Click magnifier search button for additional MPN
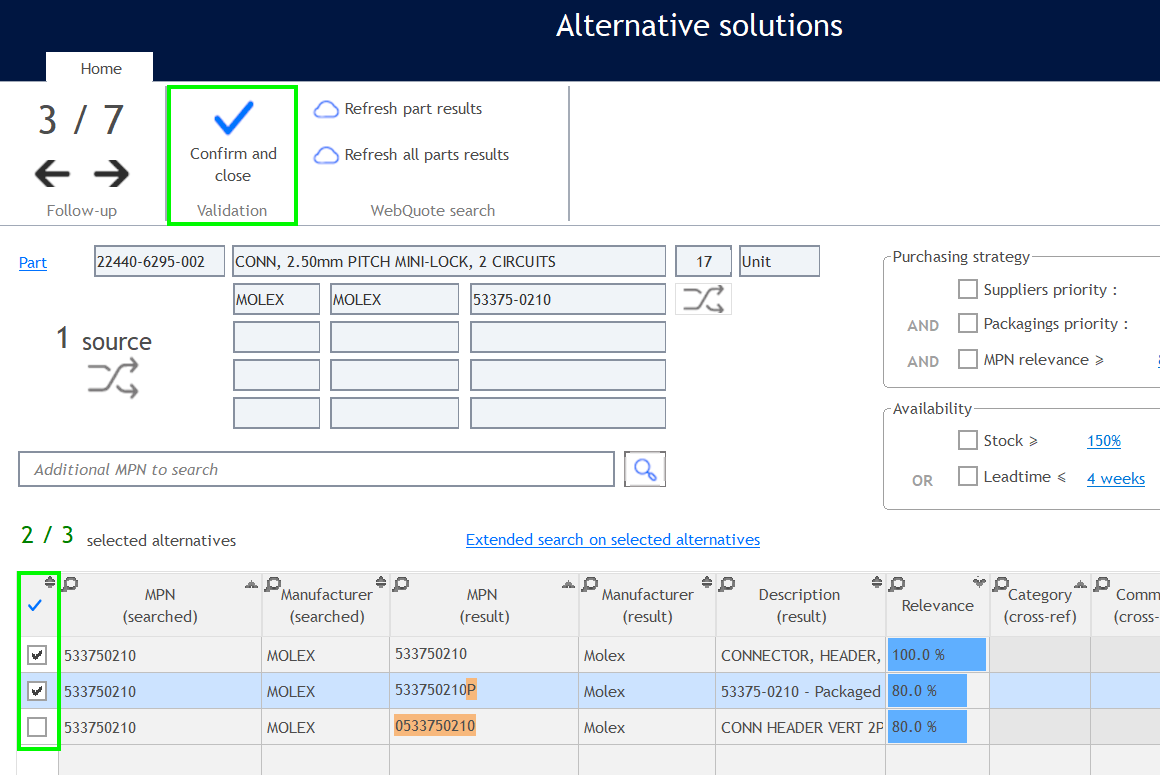1160x775 pixels. [x=645, y=469]
